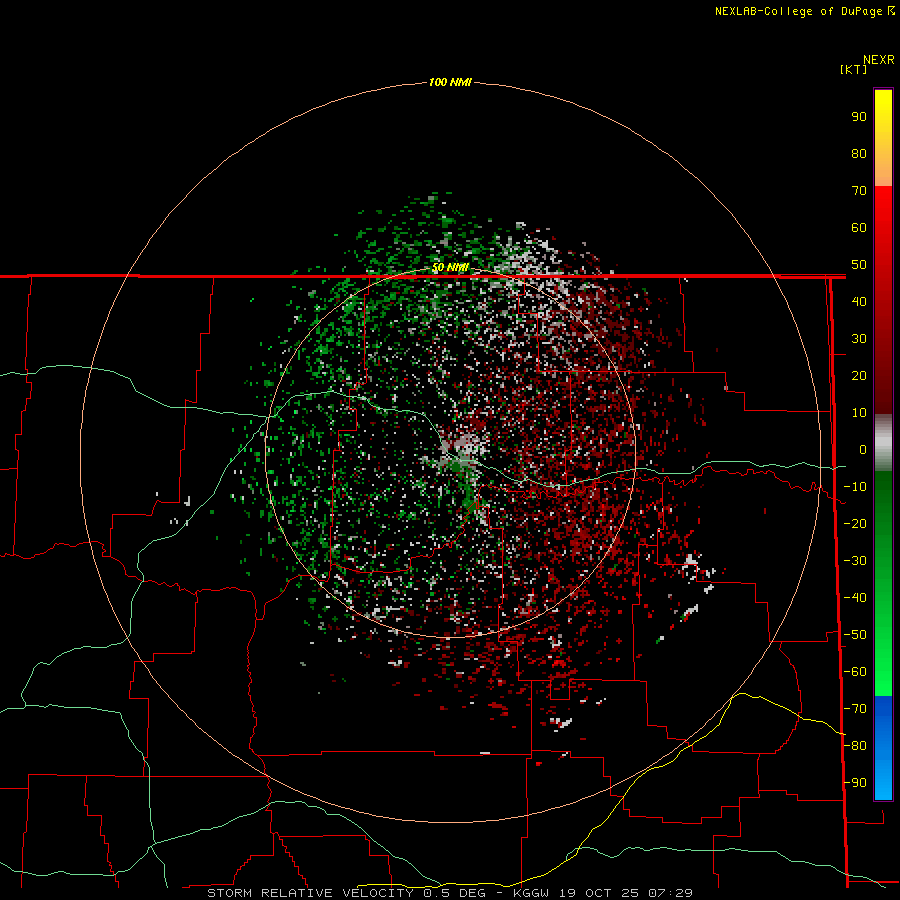Click the gray echo cluster at the radar center

[463, 449]
